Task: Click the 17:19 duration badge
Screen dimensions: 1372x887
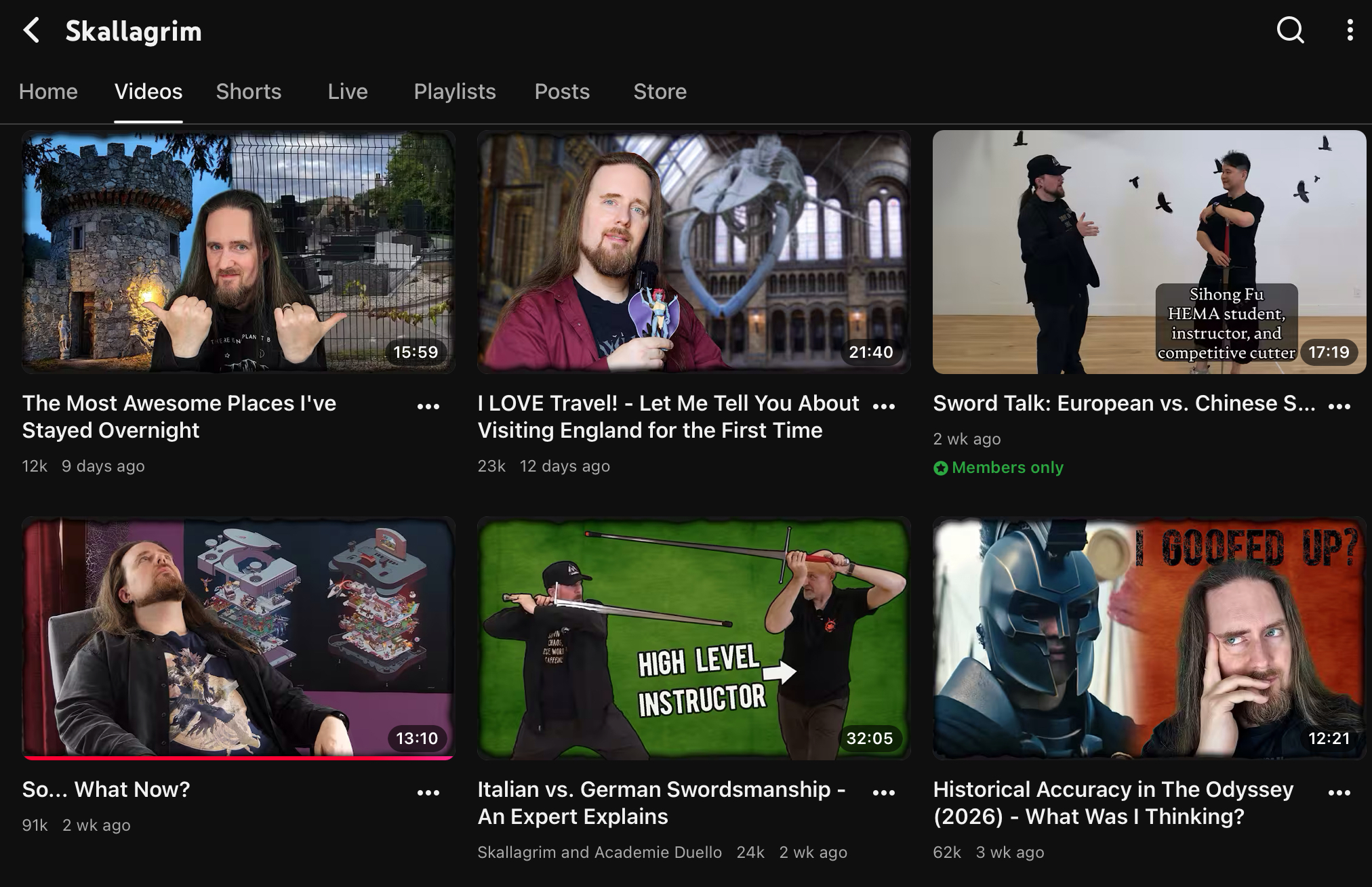Action: tap(1329, 352)
